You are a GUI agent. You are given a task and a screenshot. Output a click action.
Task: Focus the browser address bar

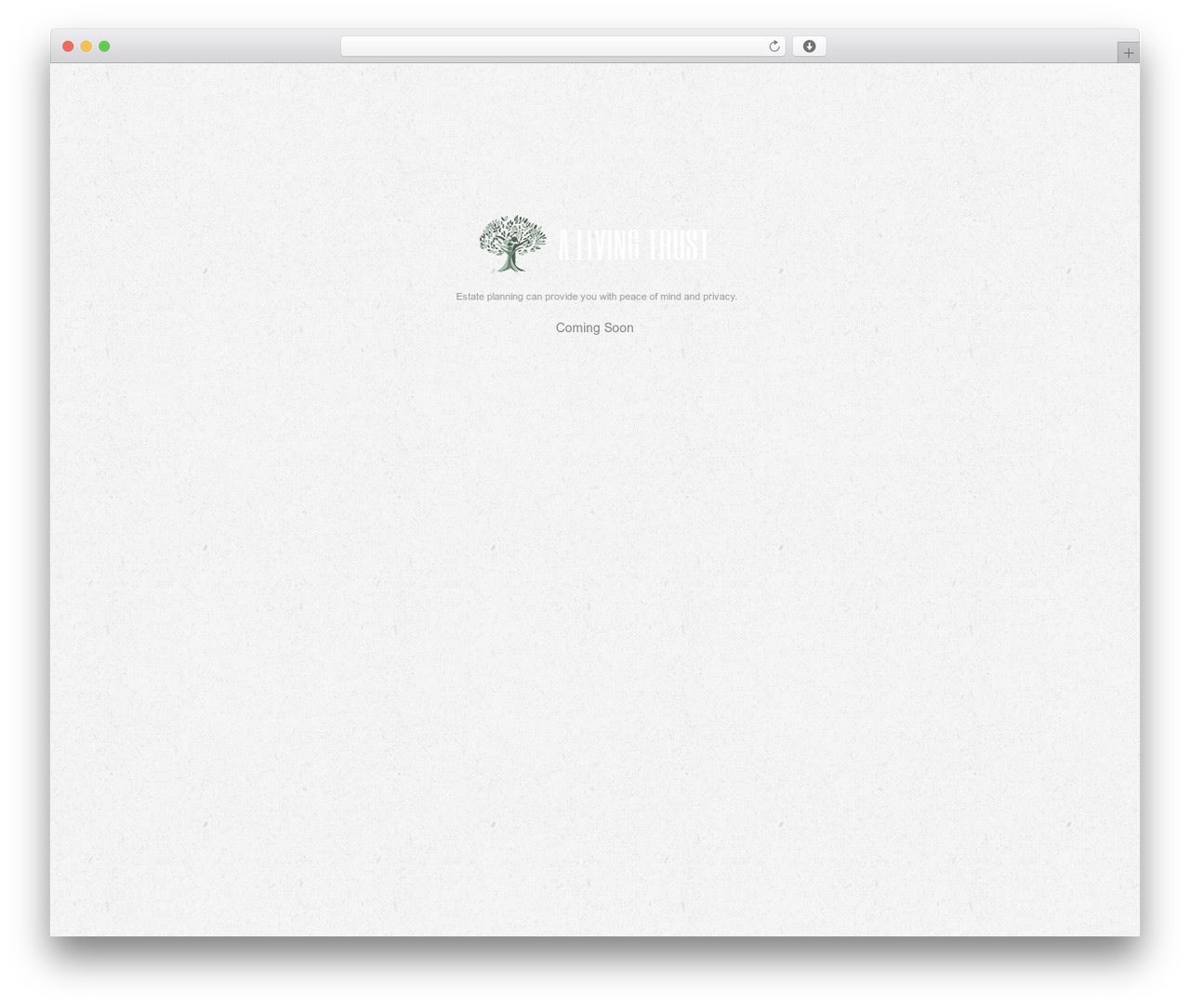coord(562,46)
